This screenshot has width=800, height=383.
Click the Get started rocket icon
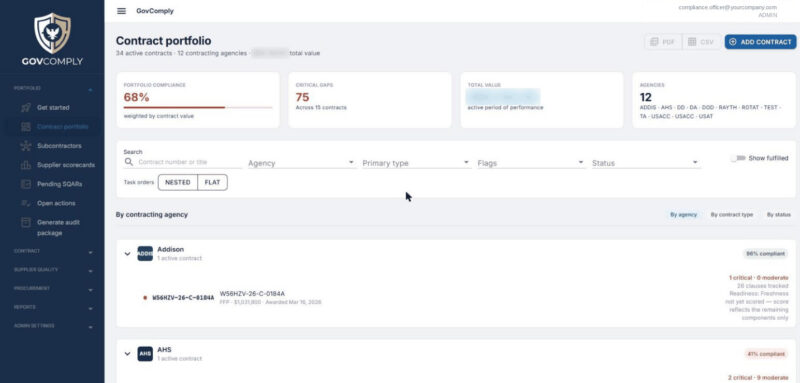(26, 108)
